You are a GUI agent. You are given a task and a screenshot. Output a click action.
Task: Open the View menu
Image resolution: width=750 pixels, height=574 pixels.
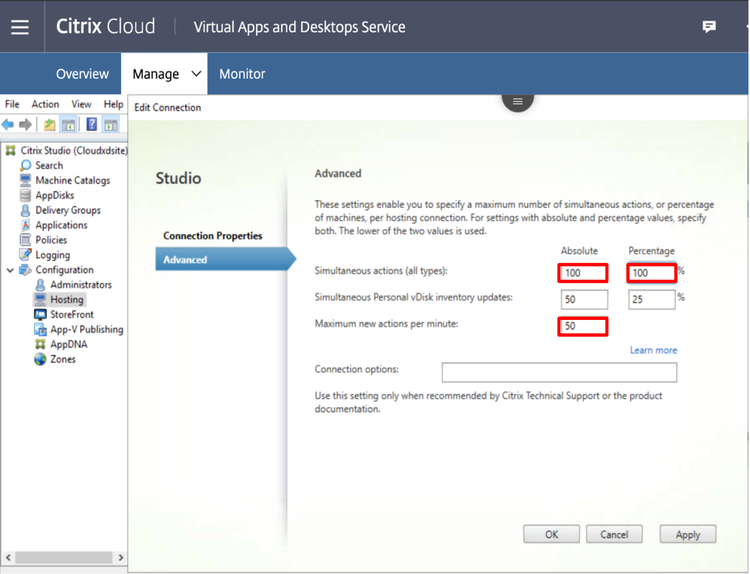(x=81, y=104)
